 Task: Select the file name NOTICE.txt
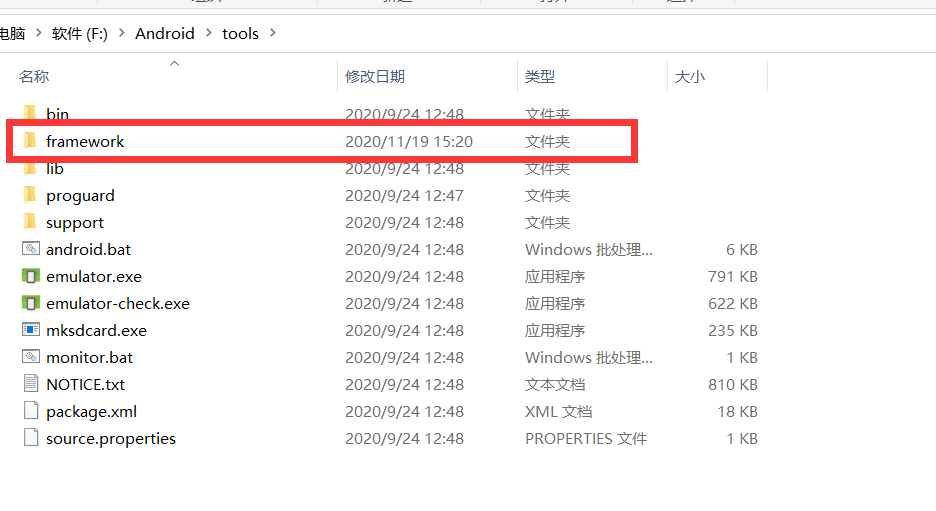pos(85,384)
